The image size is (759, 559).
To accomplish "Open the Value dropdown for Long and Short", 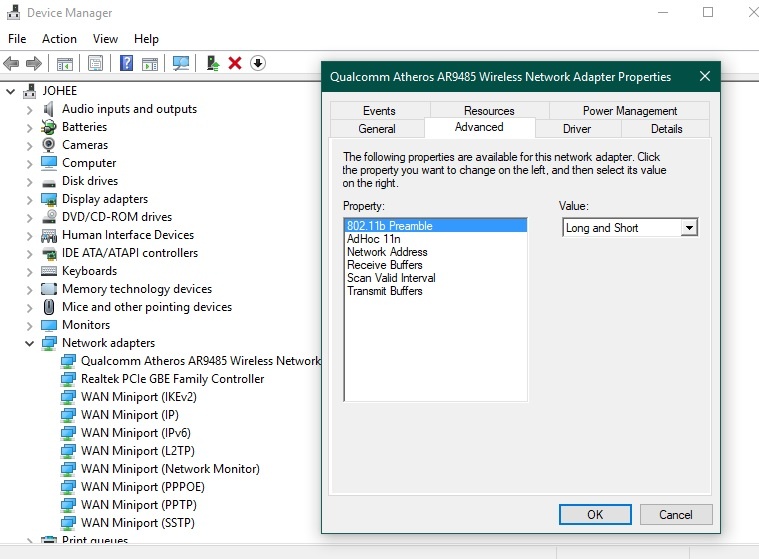I will (688, 228).
